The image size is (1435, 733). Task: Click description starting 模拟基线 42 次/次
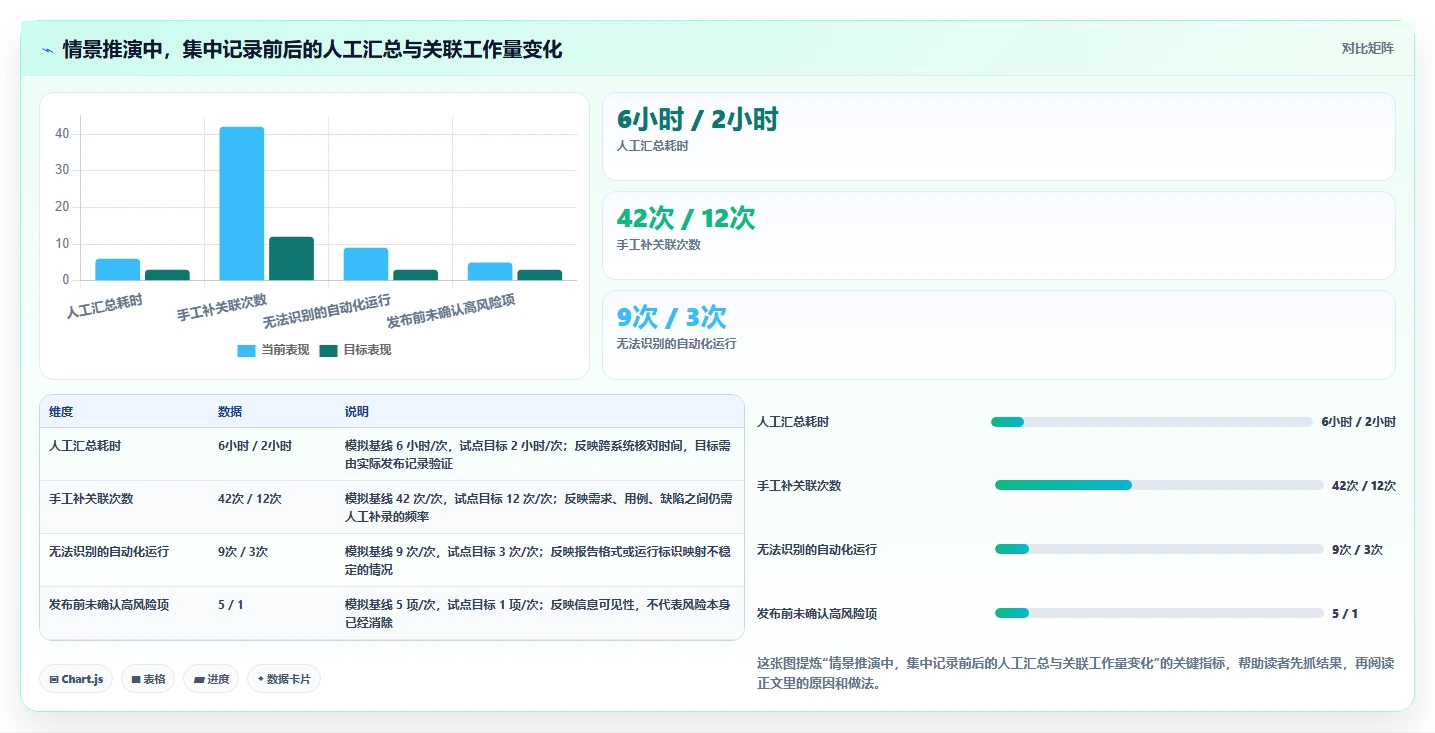point(538,508)
